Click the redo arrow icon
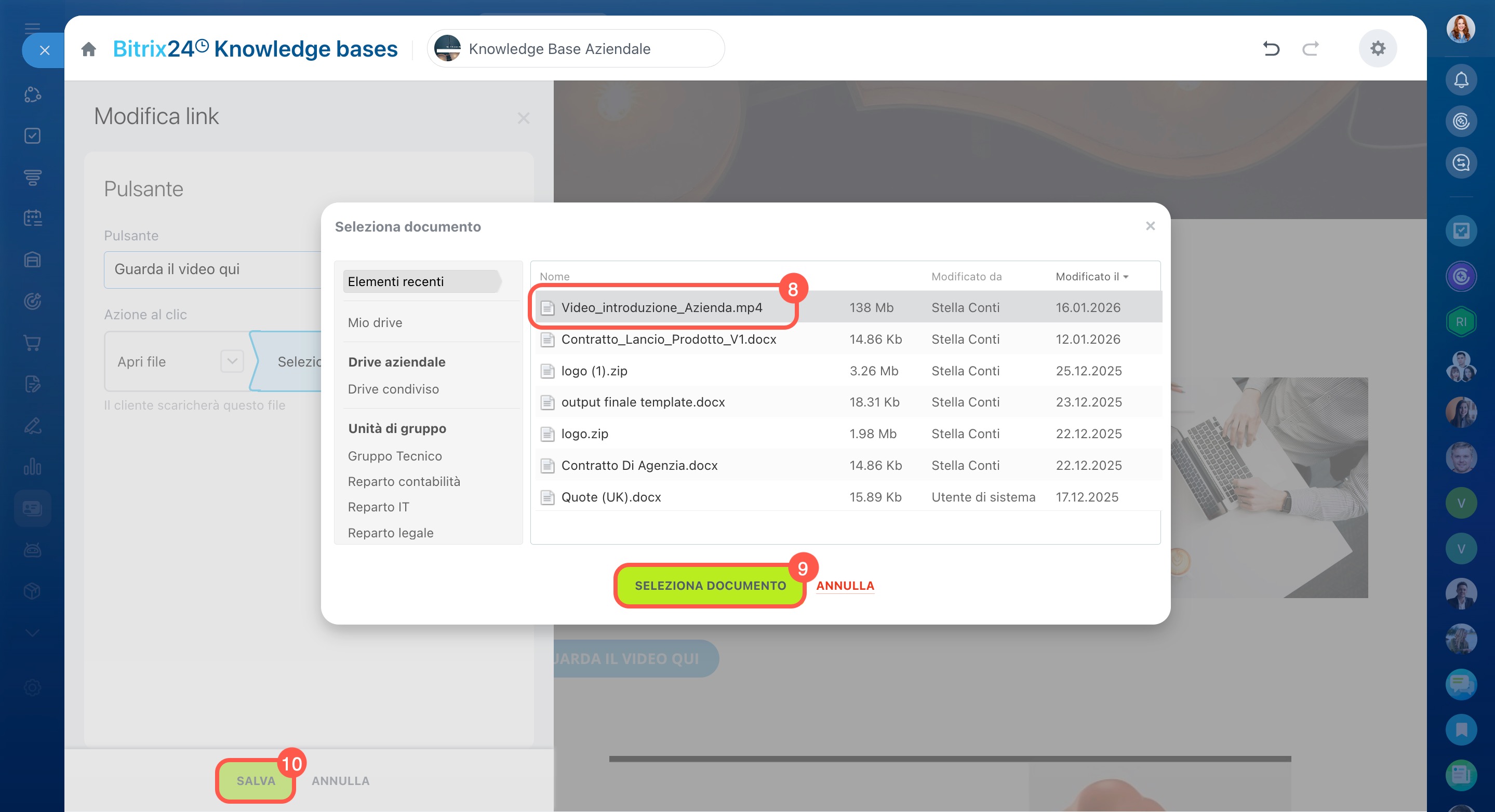1495x812 pixels. click(x=1311, y=49)
